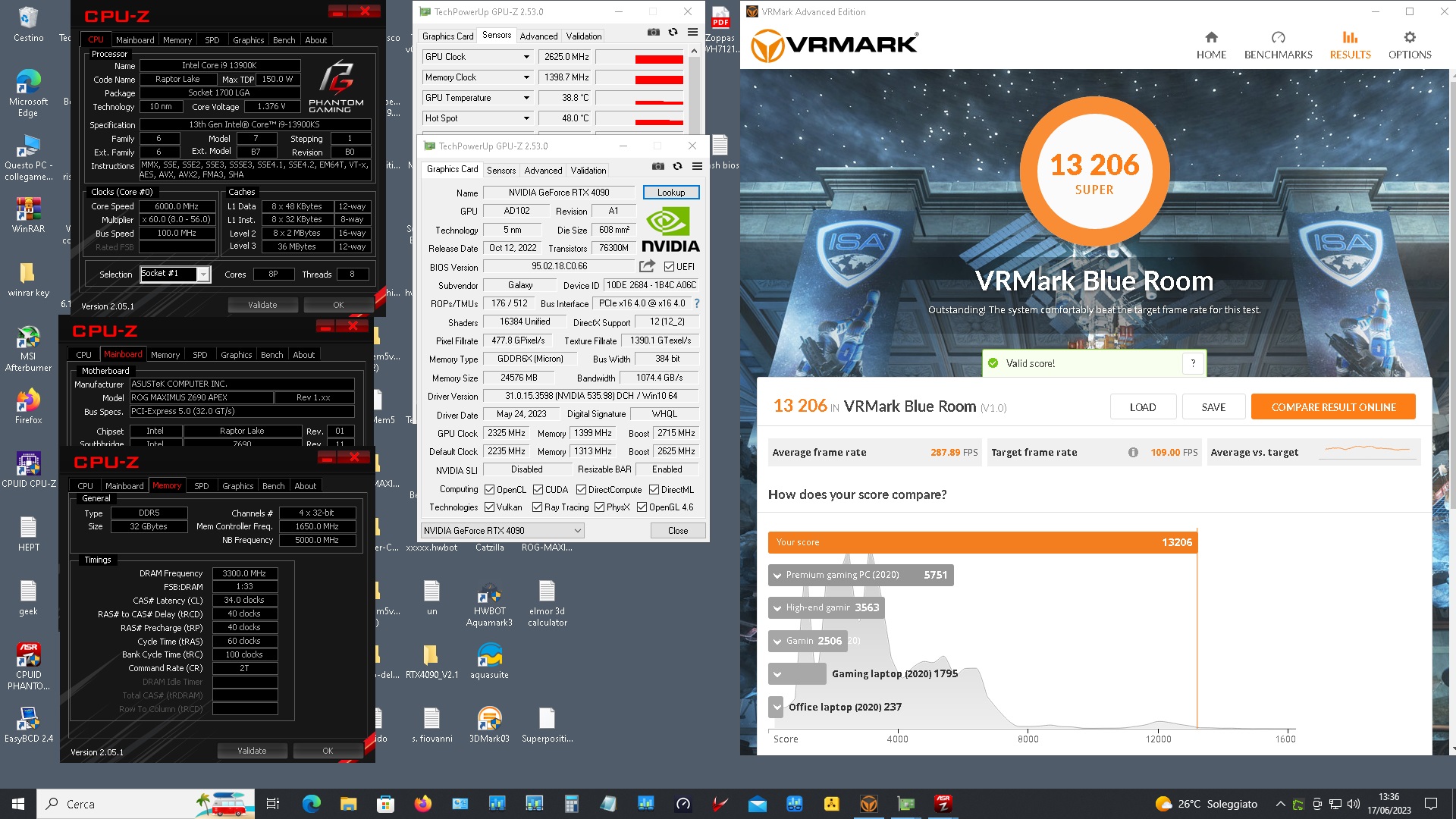This screenshot has width=1456, height=819.
Task: Open HWBOT Aquamark3 desktop icon
Action: pos(489,604)
